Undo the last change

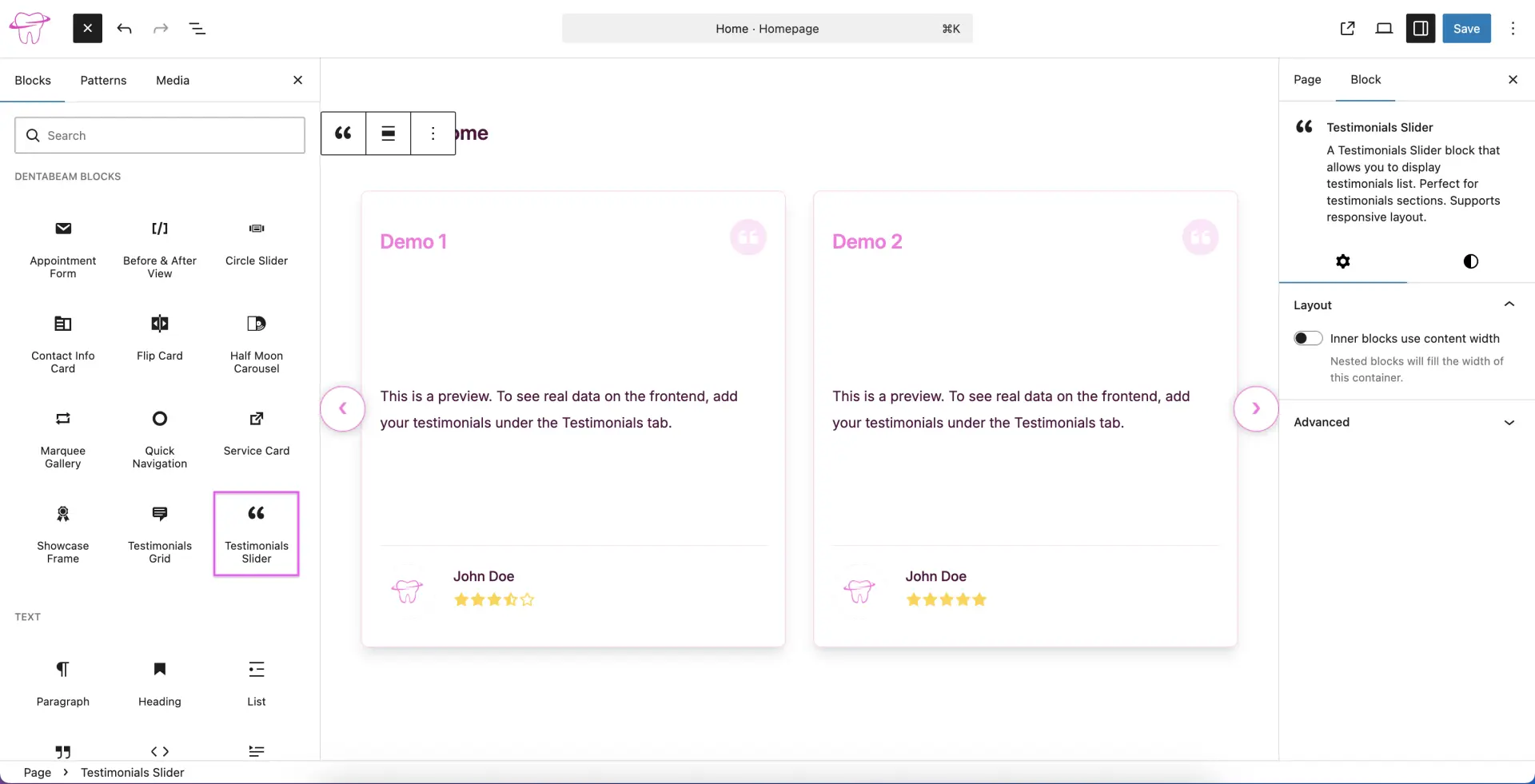click(124, 29)
